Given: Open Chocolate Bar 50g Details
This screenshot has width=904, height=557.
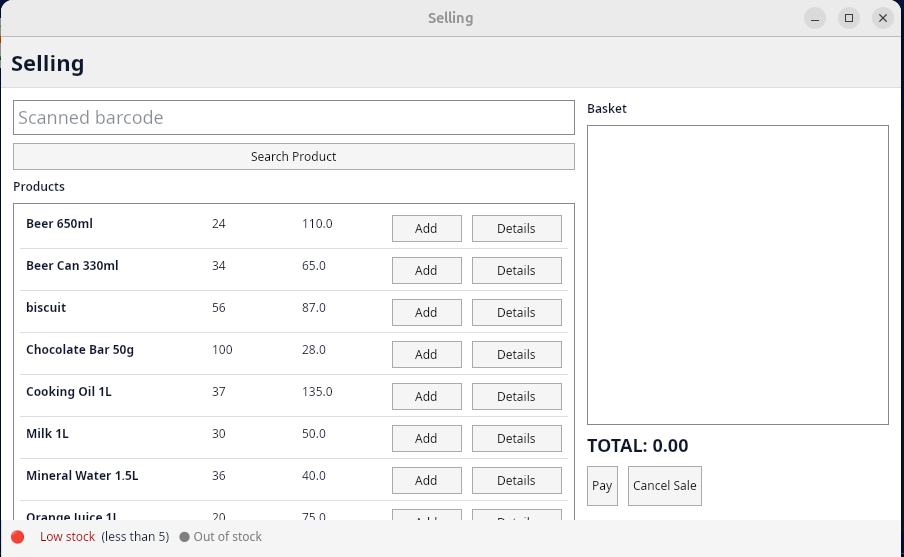Looking at the screenshot, I should 516,354.
